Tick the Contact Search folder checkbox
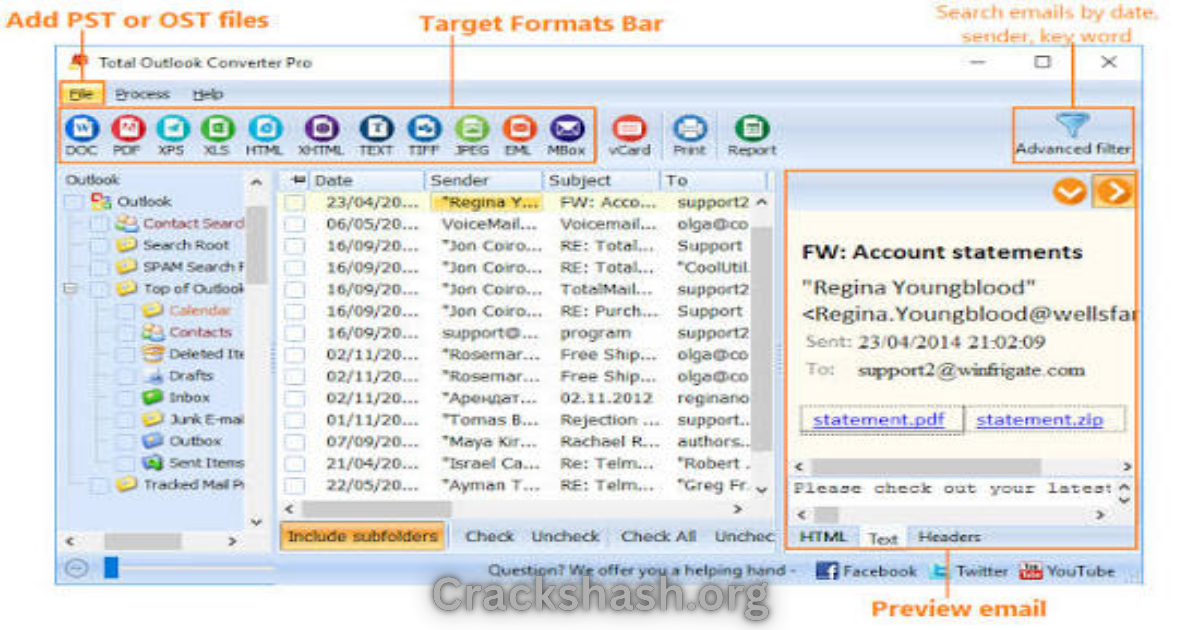 coord(98,224)
